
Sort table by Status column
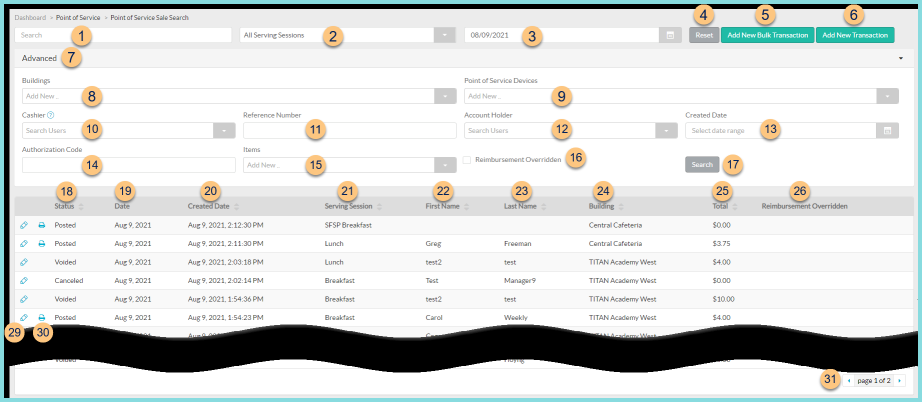[x=81, y=207]
